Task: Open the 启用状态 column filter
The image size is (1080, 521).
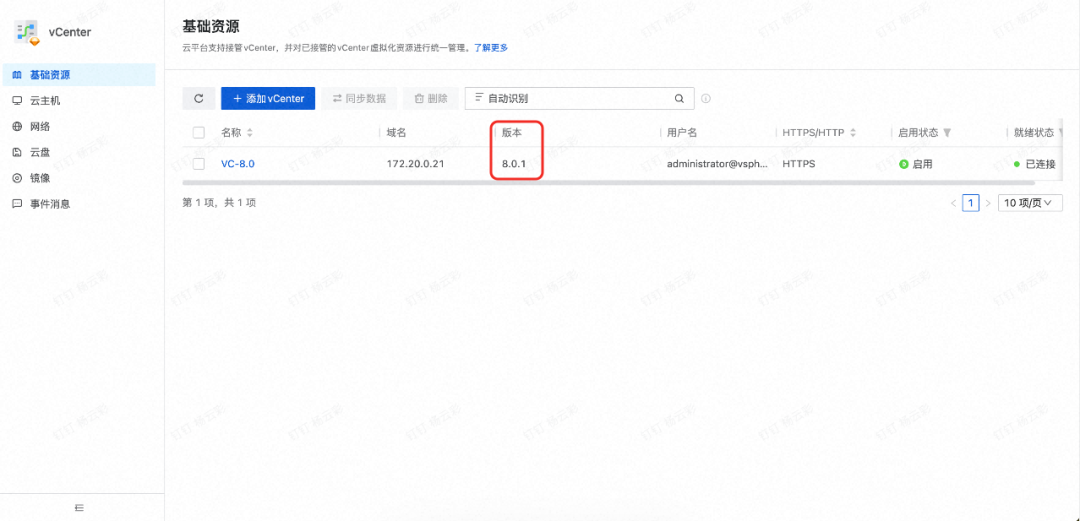Action: coord(947,132)
